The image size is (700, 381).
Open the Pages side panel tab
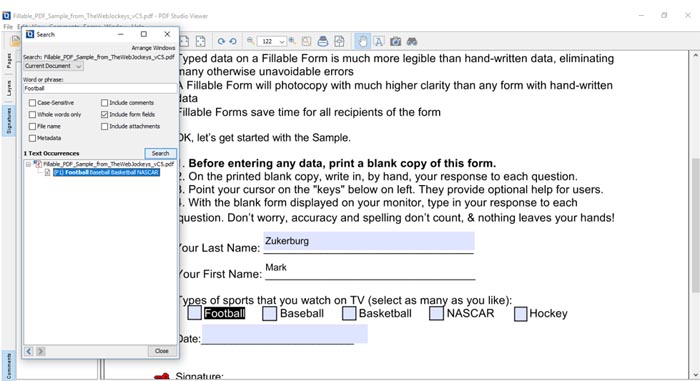8,60
